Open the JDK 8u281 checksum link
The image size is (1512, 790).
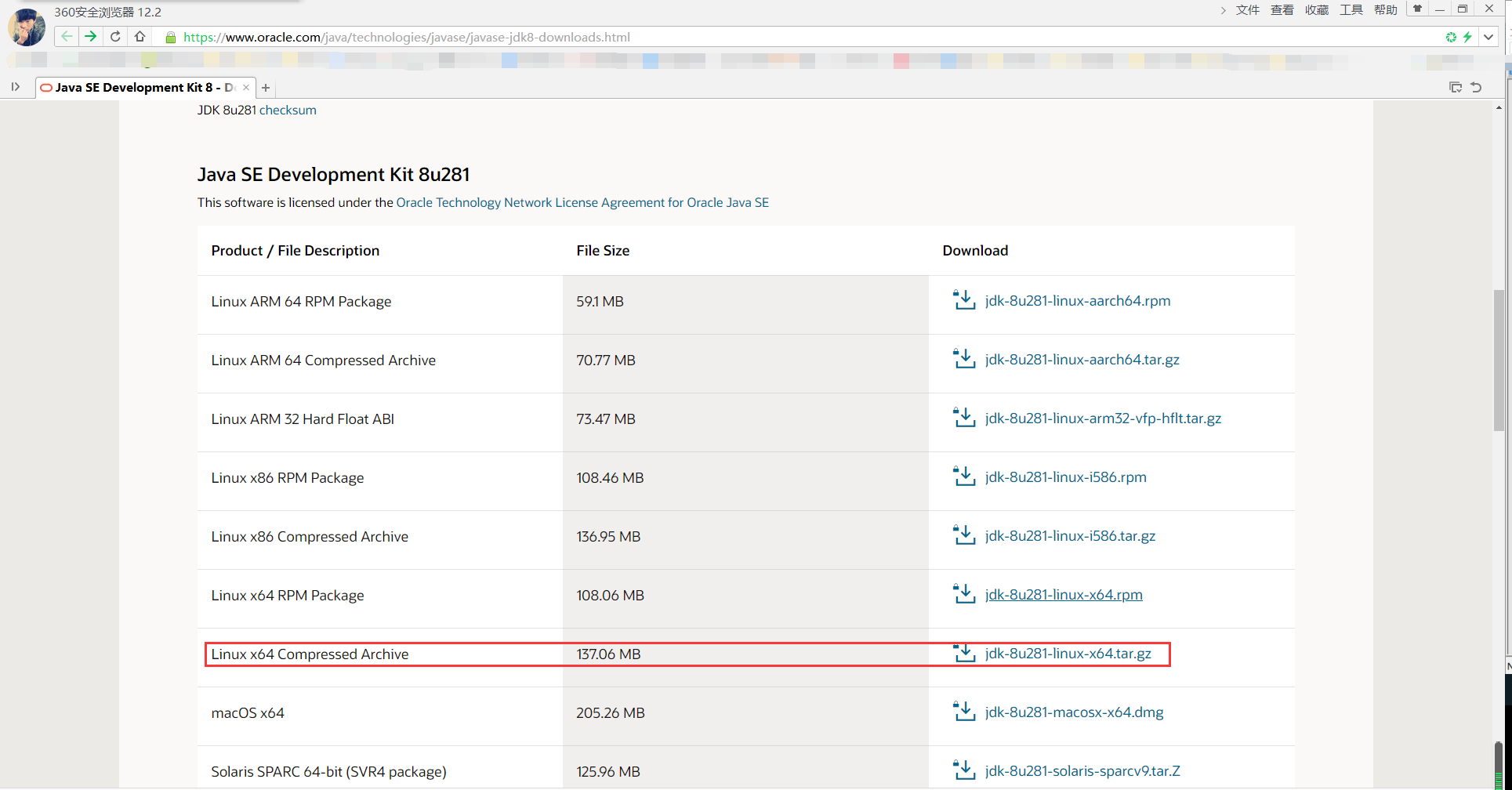pyautogui.click(x=288, y=111)
